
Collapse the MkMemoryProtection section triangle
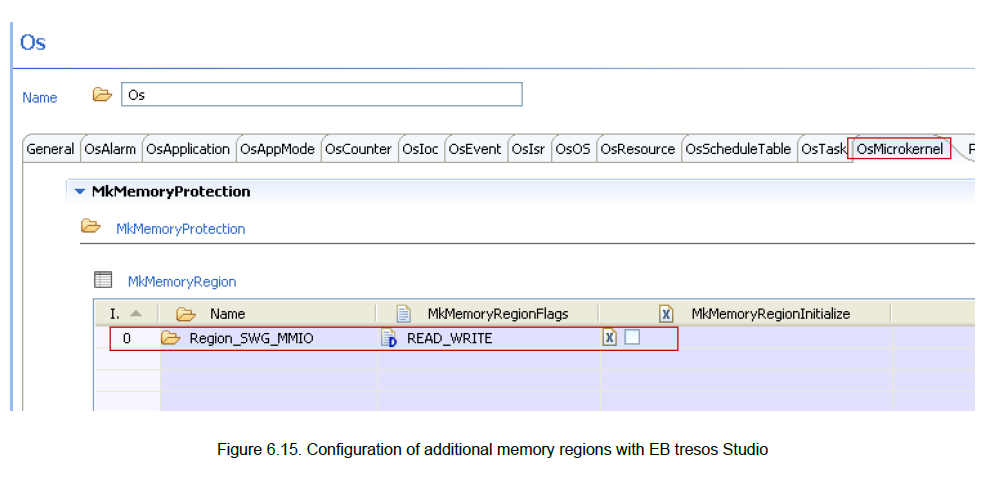79,192
